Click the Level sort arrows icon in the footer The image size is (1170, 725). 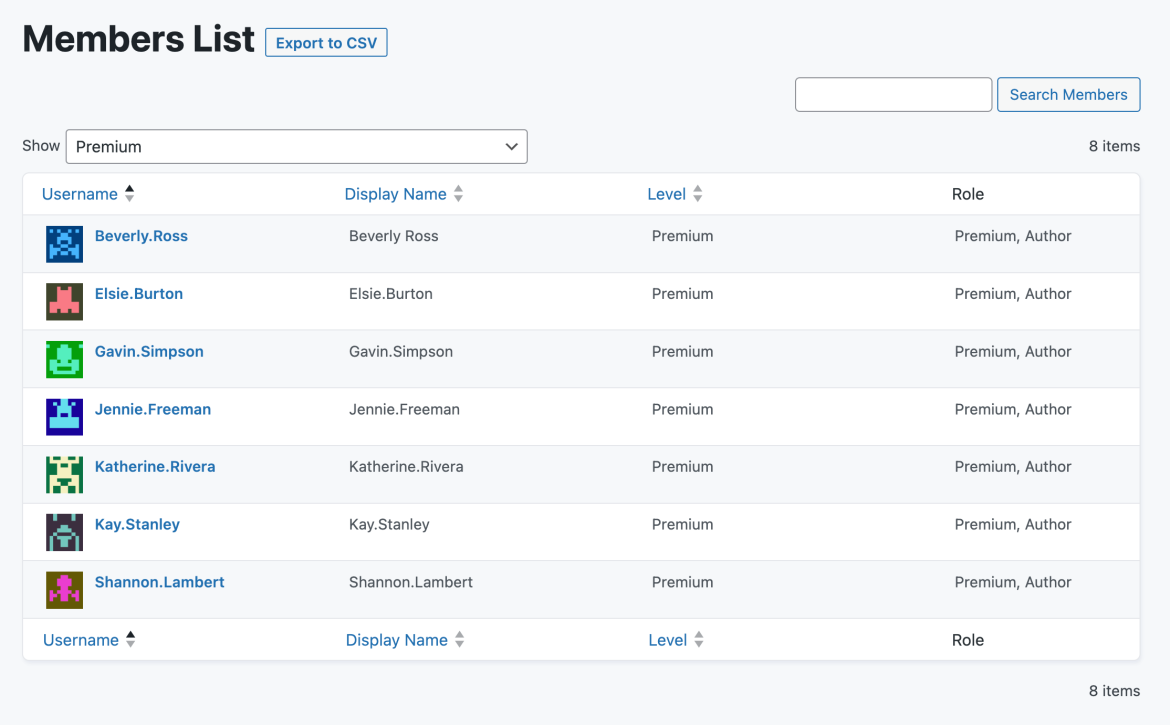(697, 639)
